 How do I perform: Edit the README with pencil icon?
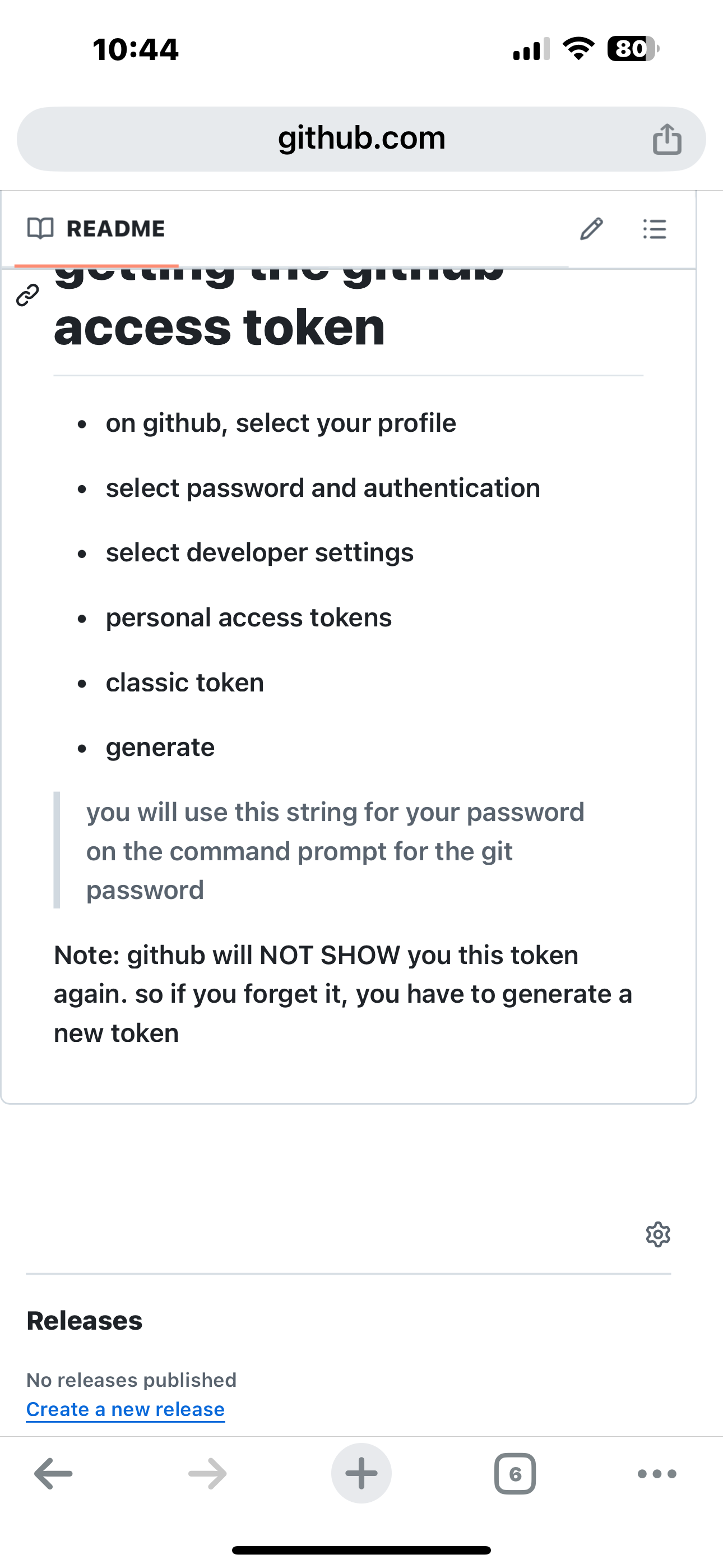coord(591,229)
